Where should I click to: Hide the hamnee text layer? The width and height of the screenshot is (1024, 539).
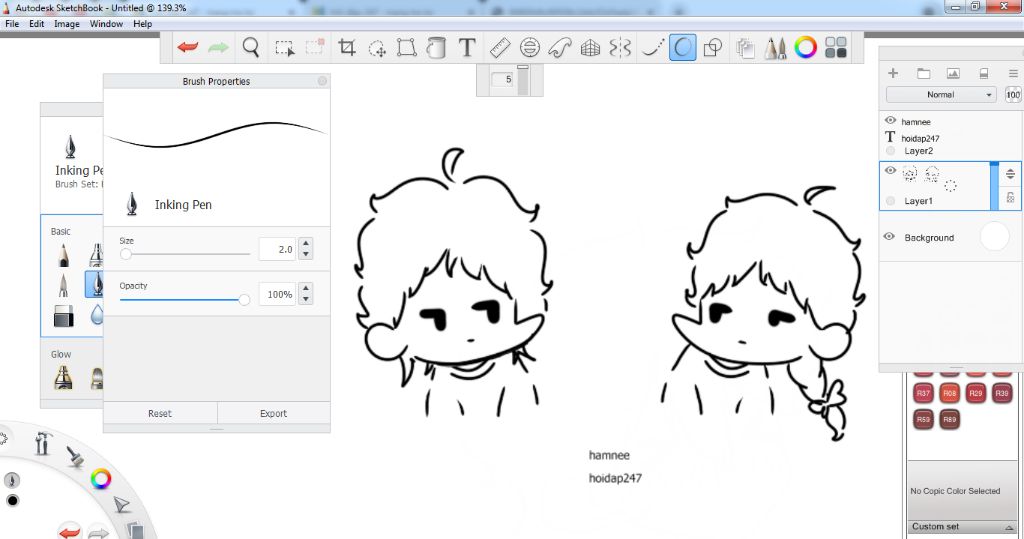click(x=890, y=120)
